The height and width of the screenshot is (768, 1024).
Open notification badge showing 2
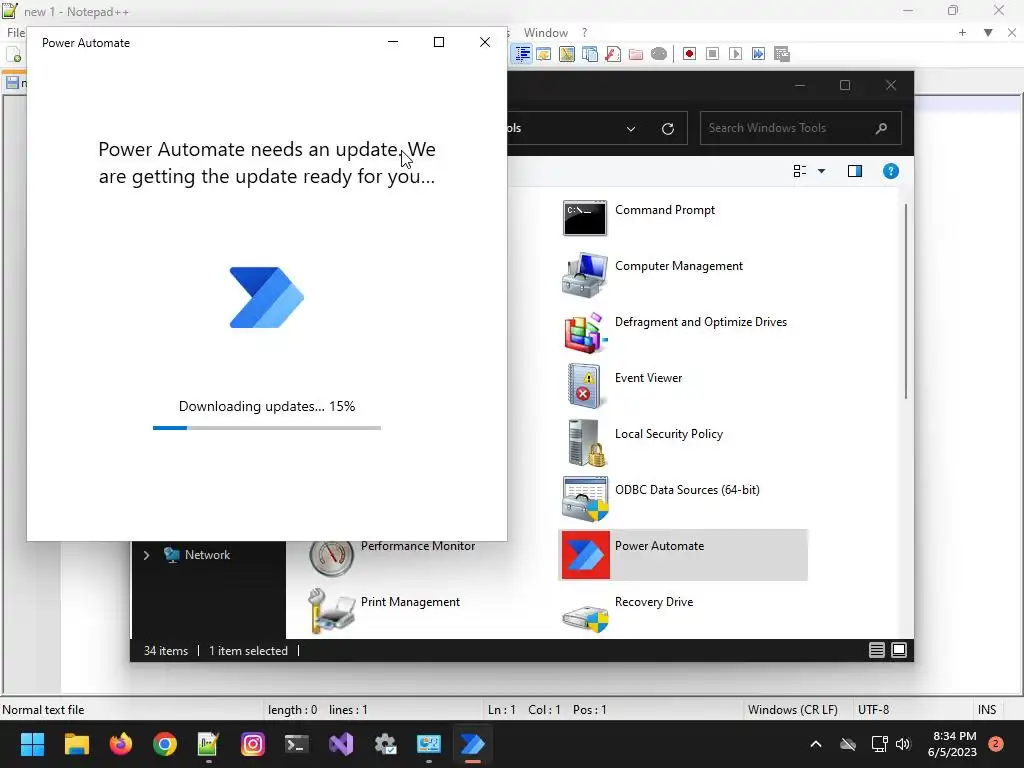point(995,744)
